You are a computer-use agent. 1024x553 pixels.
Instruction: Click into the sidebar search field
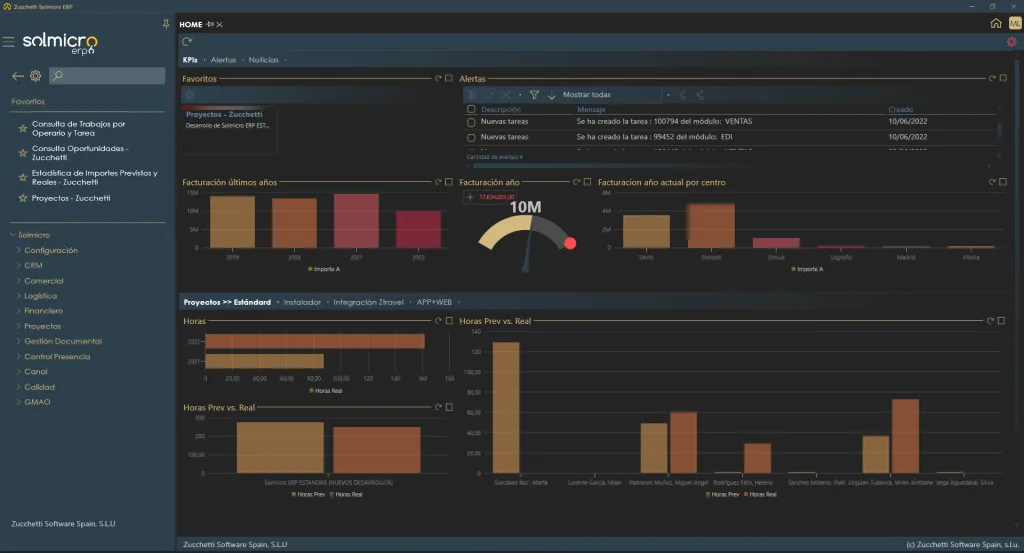(x=107, y=76)
